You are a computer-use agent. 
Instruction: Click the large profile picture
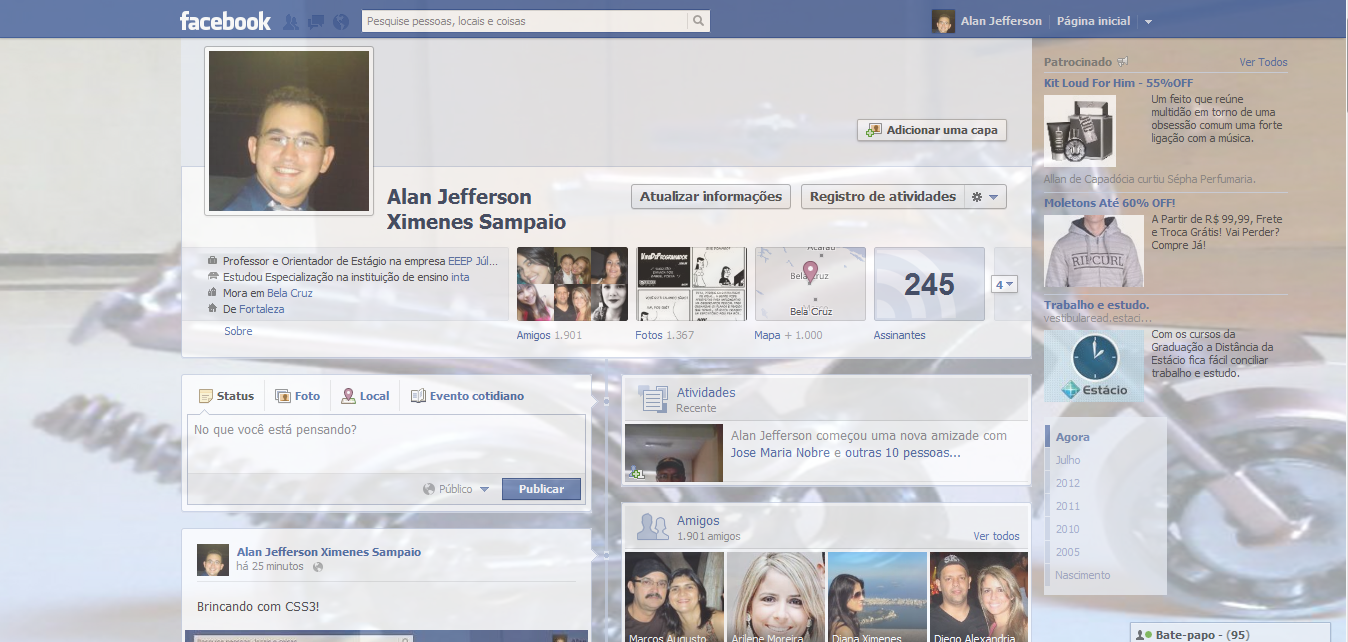coord(289,131)
